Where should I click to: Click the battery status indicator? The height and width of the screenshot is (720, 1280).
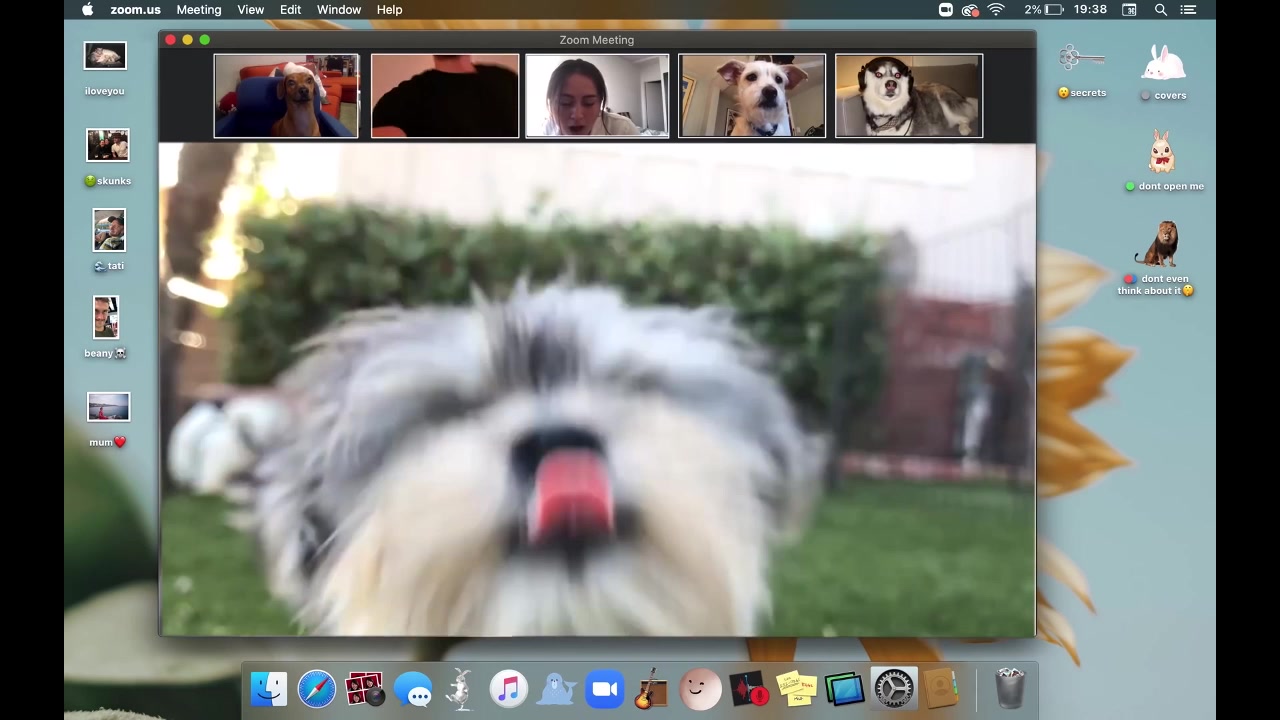1044,10
